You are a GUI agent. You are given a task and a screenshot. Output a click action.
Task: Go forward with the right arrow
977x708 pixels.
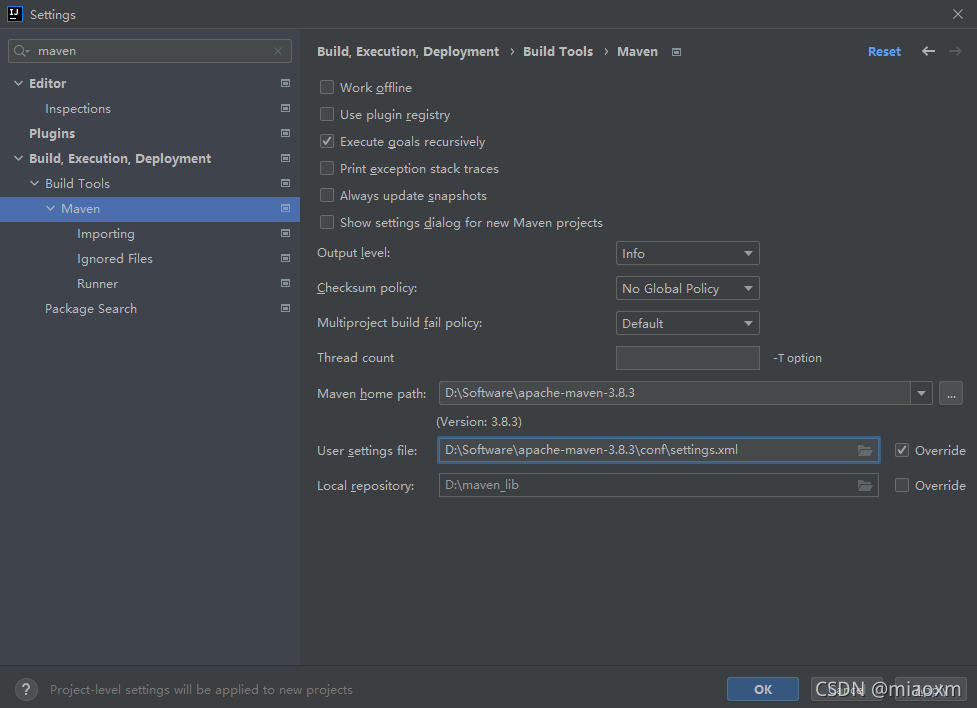pos(955,51)
